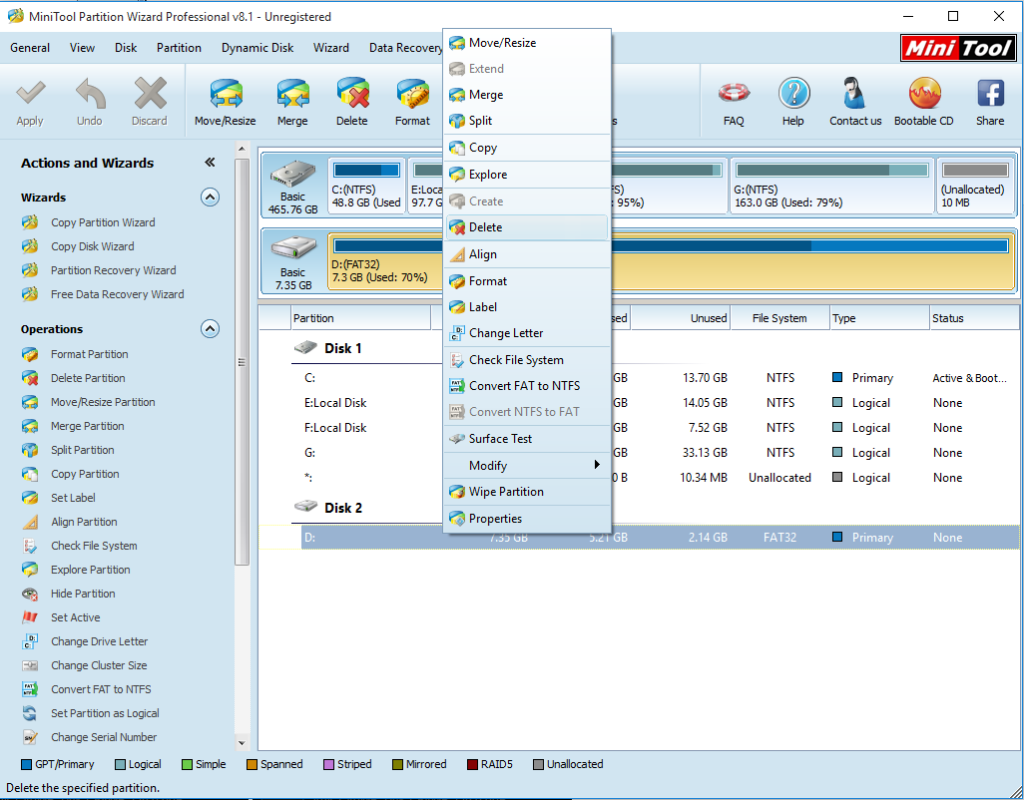
Task: Click the Set Partition as Logical icon
Action: (x=29, y=713)
